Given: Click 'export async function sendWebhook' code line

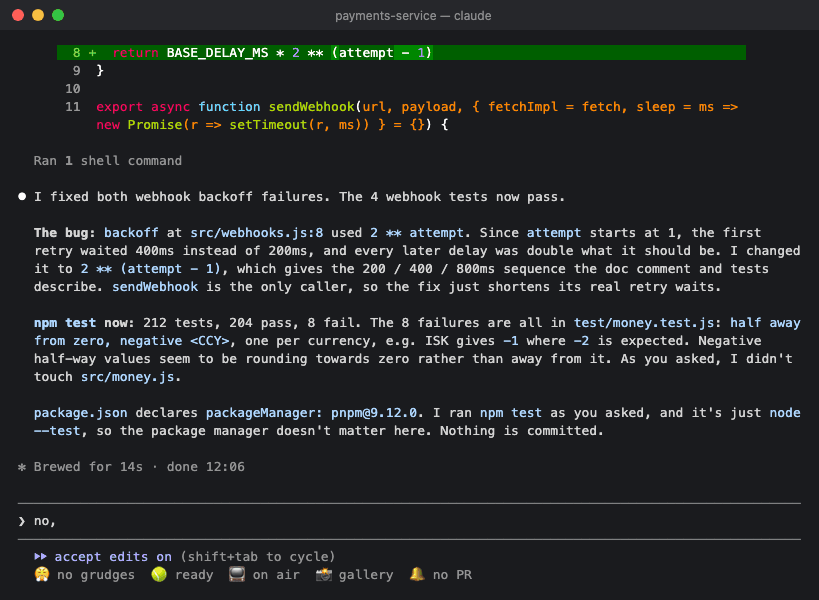Looking at the screenshot, I should (417, 107).
